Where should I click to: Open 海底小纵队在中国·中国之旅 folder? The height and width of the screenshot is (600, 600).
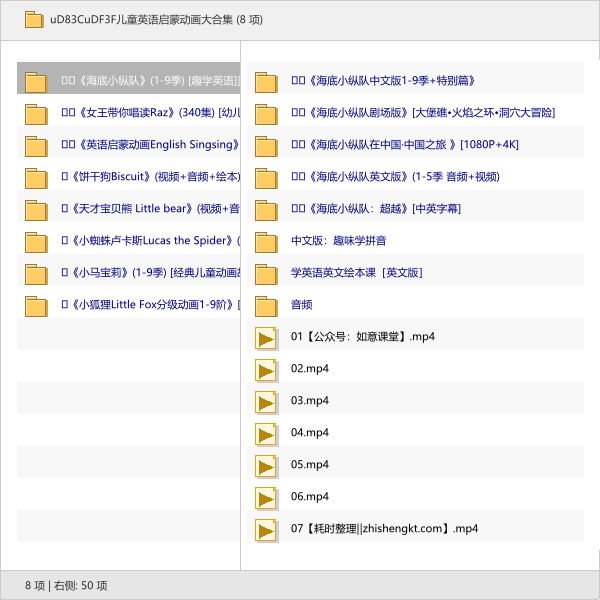click(x=404, y=145)
